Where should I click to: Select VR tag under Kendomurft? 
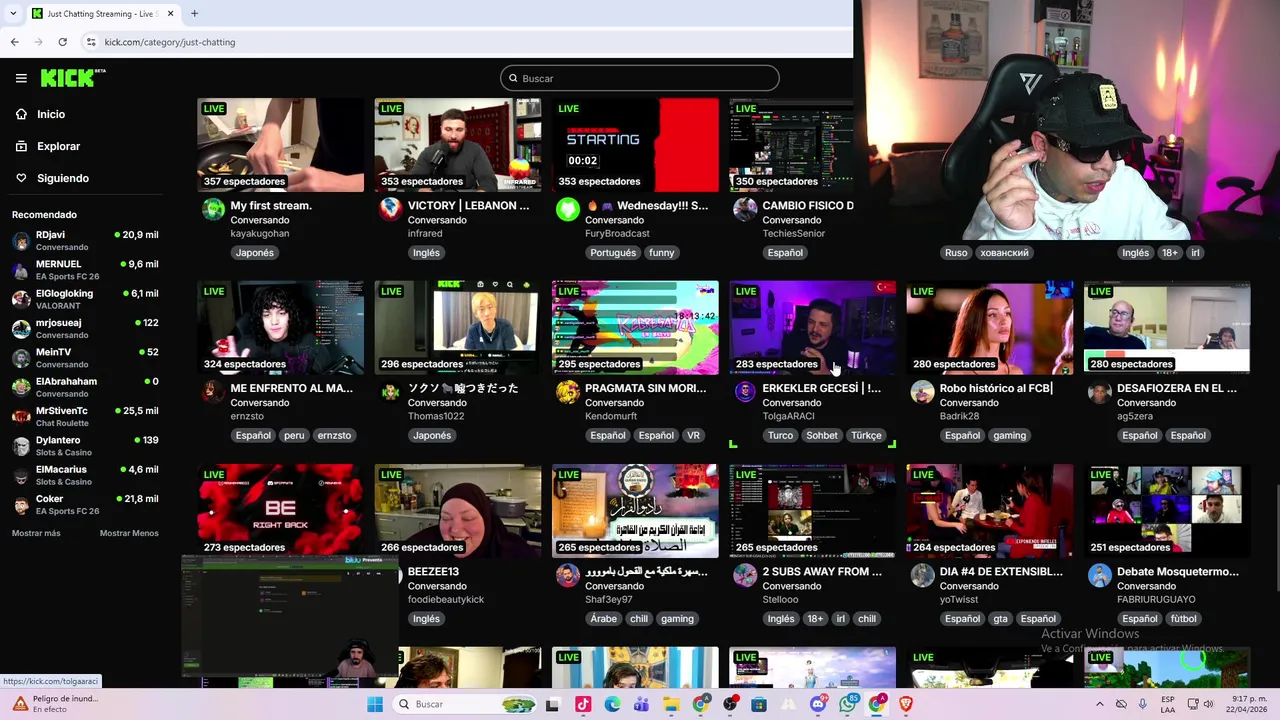coord(692,436)
